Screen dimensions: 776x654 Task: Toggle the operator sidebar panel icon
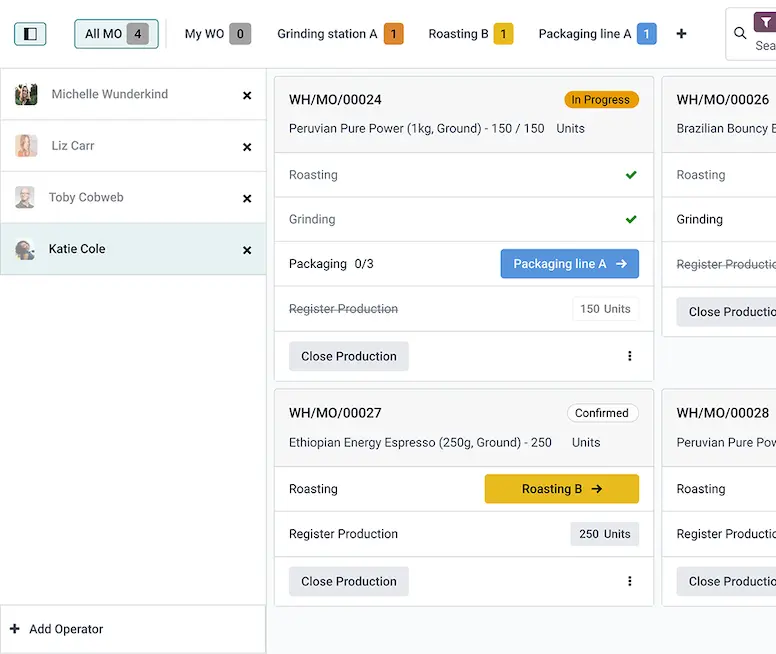point(30,34)
